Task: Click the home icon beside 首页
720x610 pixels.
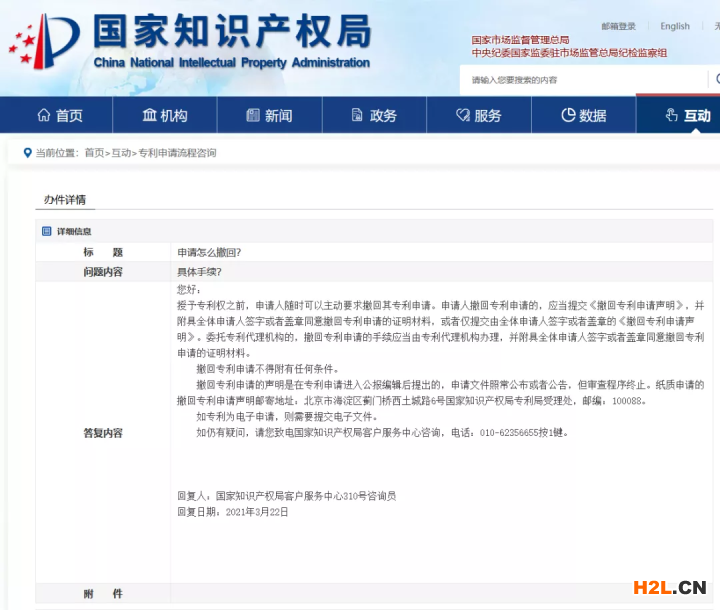Action: click(x=44, y=115)
